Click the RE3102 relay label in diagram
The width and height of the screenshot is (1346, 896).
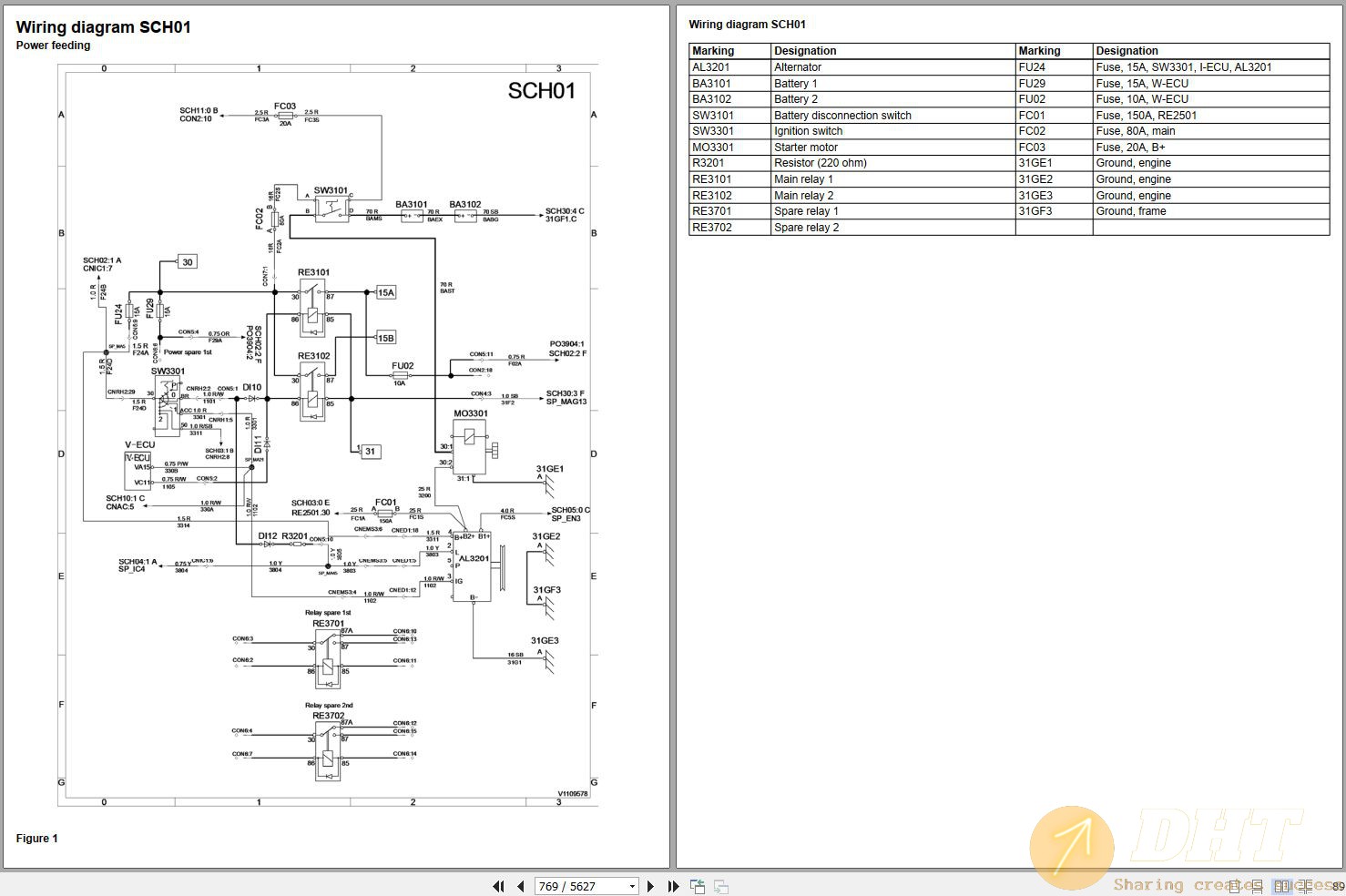coord(313,356)
